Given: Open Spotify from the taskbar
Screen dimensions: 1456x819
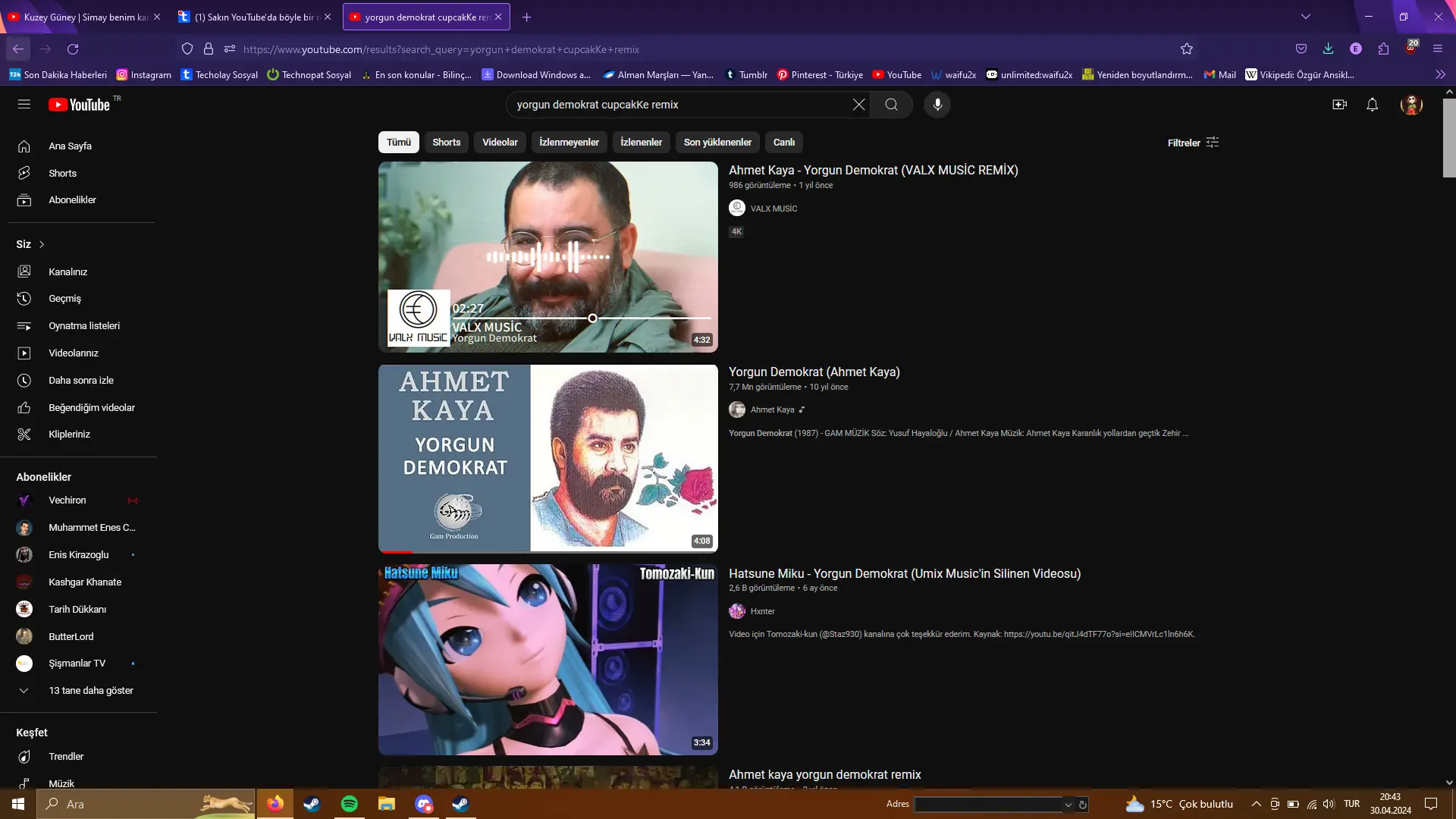Looking at the screenshot, I should point(350,804).
